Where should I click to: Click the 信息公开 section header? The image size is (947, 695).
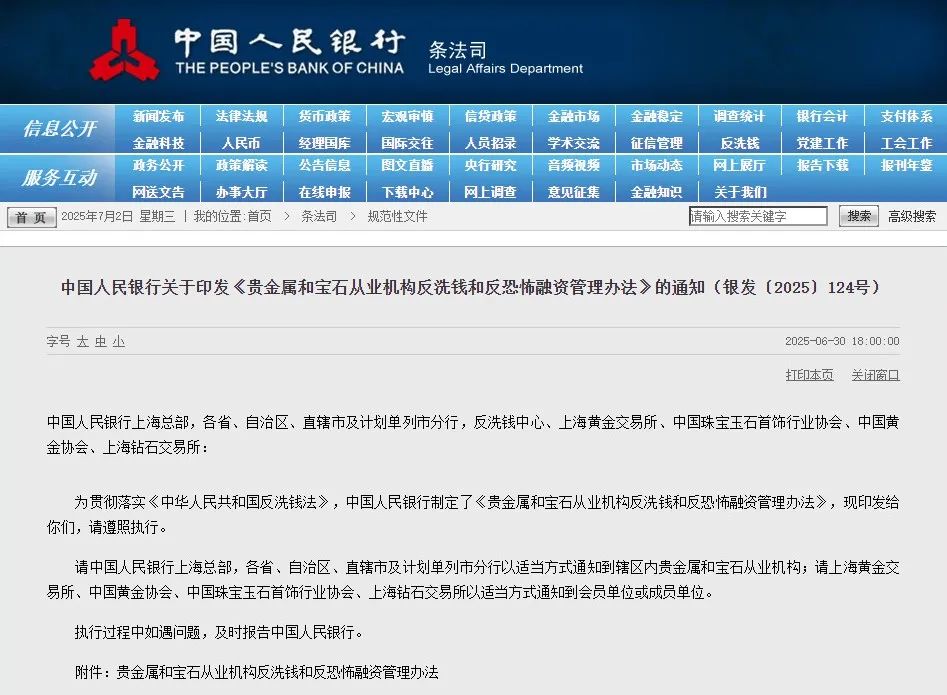point(59,128)
